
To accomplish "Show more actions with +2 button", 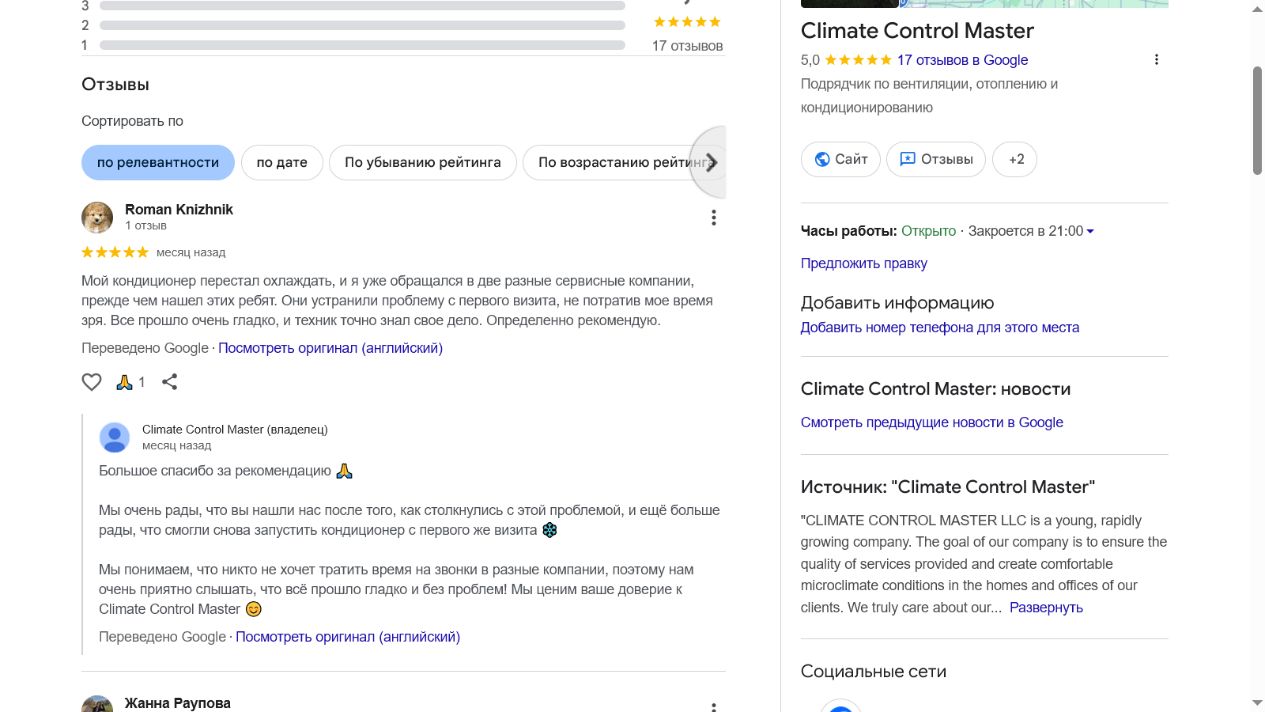I will [1015, 159].
